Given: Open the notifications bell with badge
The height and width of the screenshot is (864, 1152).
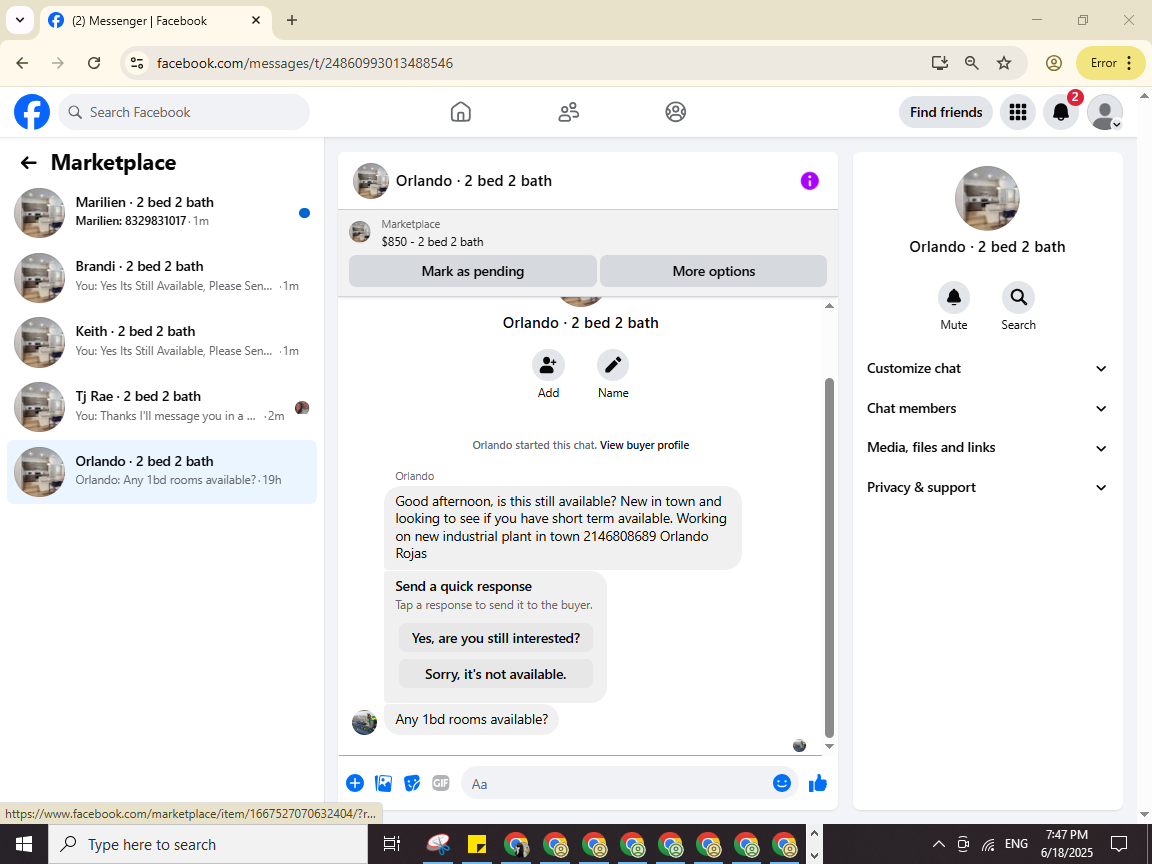Looking at the screenshot, I should point(1061,112).
